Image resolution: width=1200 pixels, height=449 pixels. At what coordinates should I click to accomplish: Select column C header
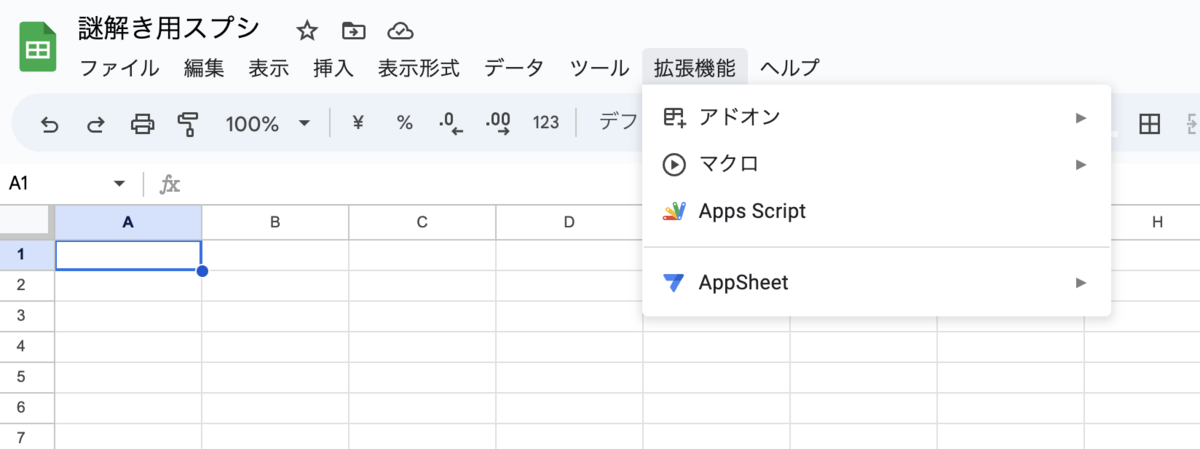422,223
